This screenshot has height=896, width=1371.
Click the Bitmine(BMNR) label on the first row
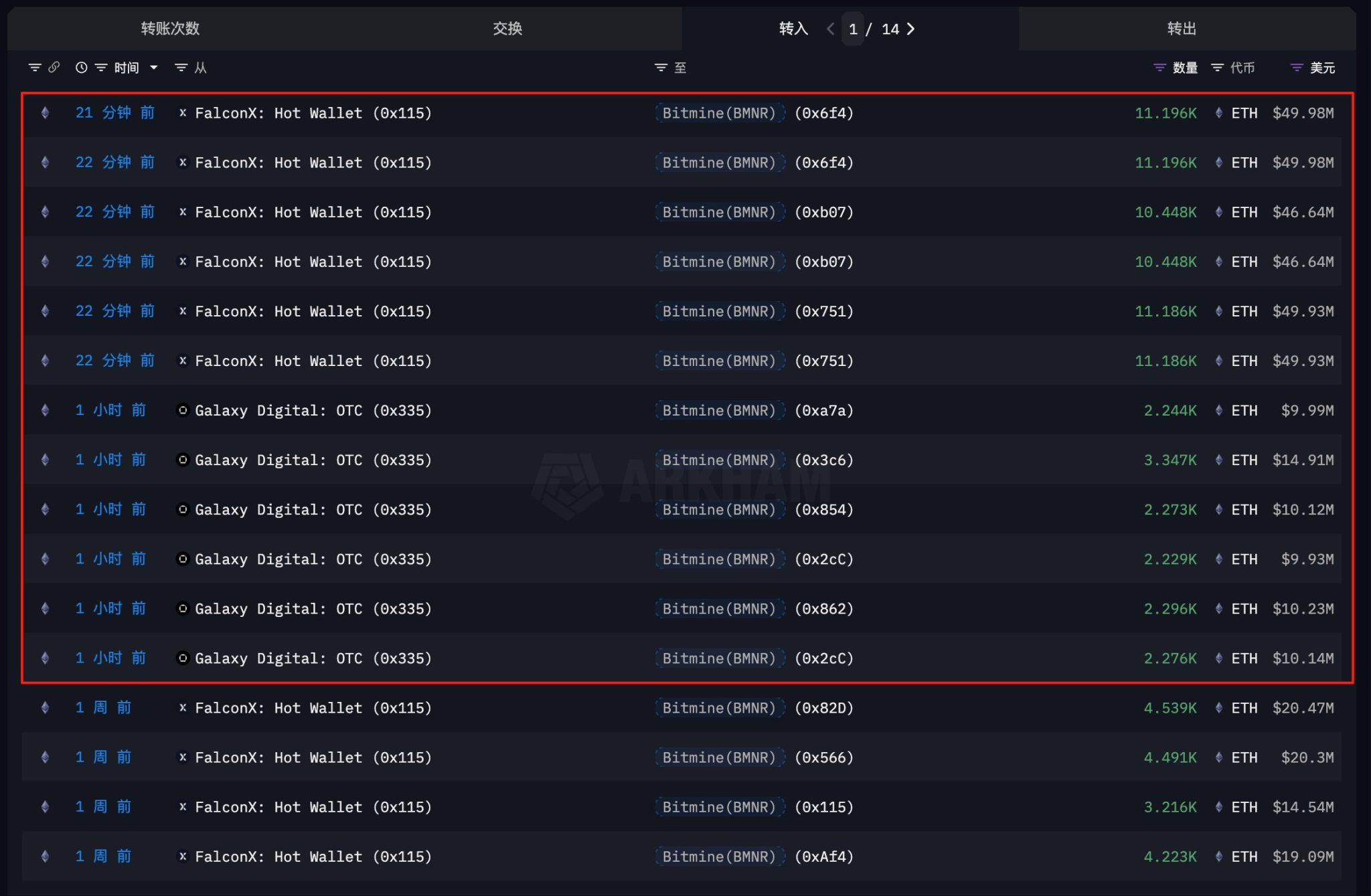coord(720,112)
